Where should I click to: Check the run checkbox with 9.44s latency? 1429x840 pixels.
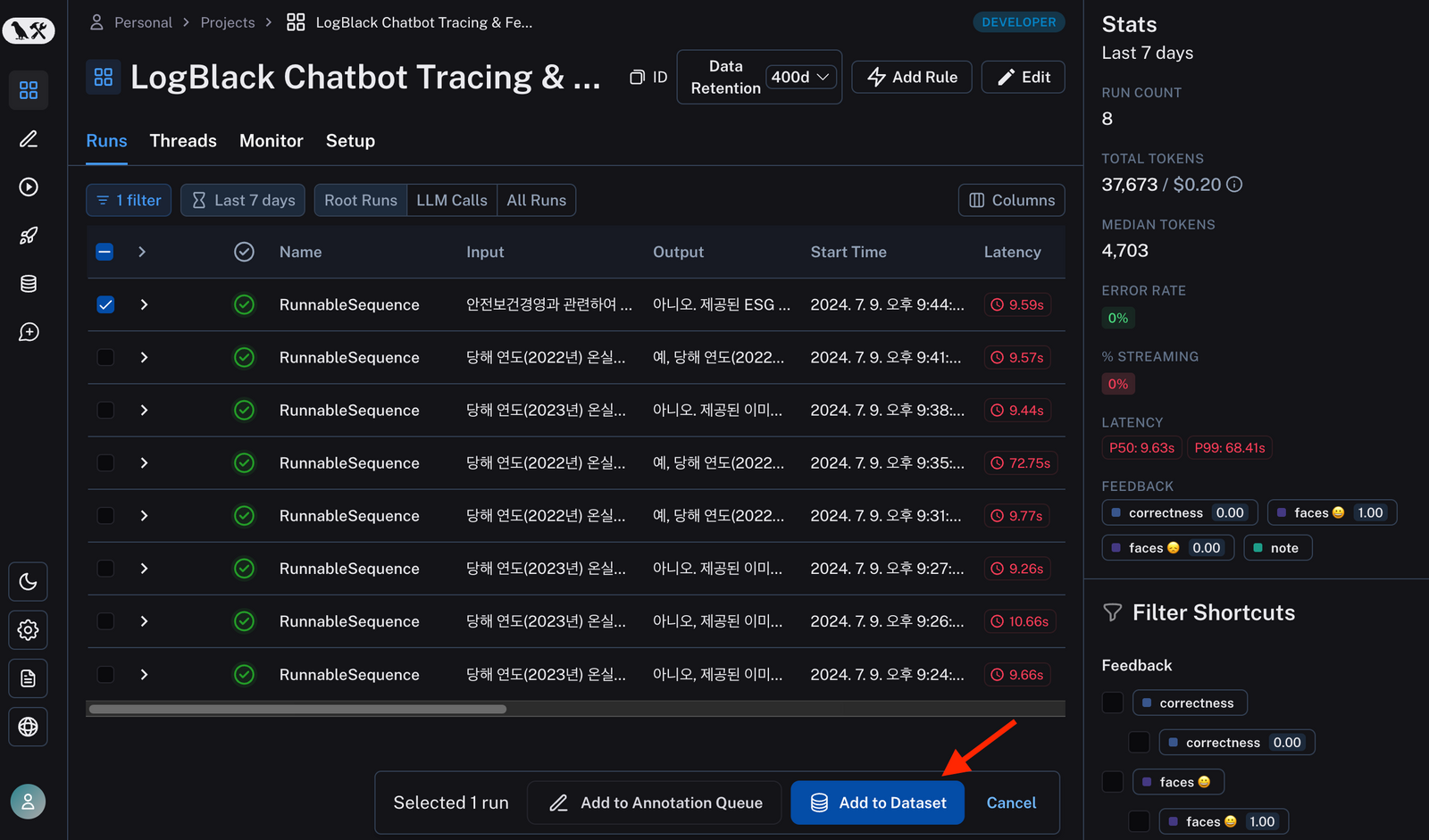[104, 410]
